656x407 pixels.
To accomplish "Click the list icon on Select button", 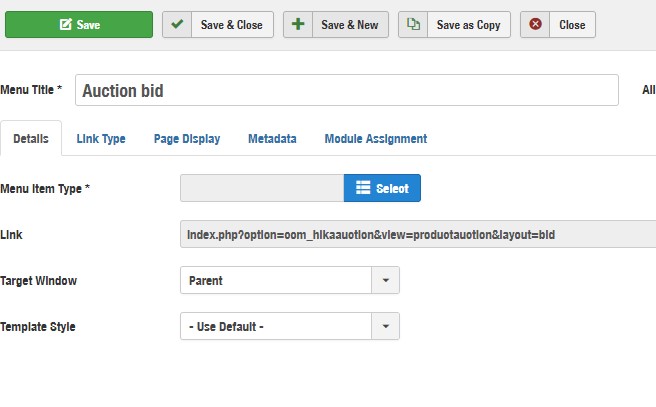I will (362, 188).
